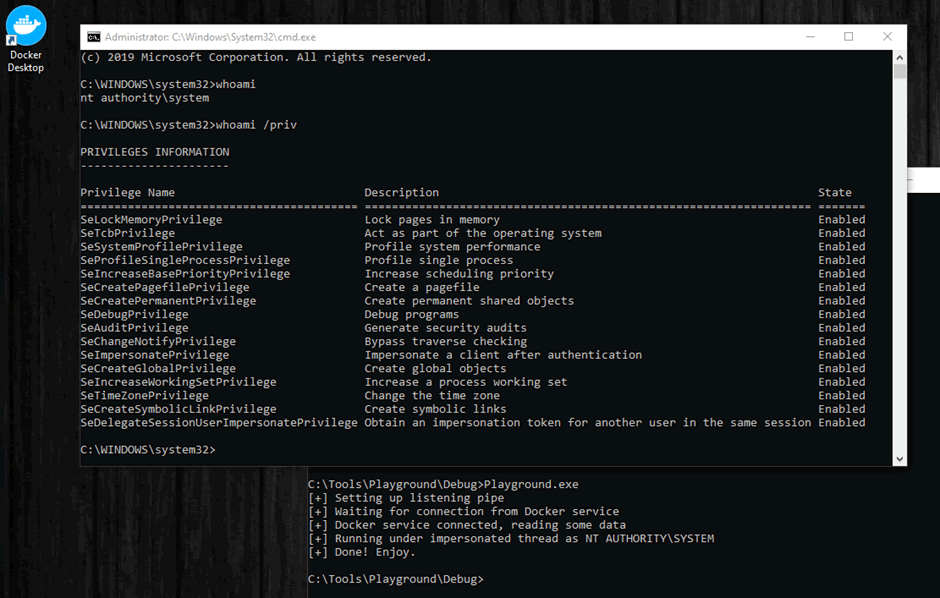The height and width of the screenshot is (598, 940).
Task: Click the empty C:\WINDOWS\system32> prompt line
Action: (x=147, y=450)
